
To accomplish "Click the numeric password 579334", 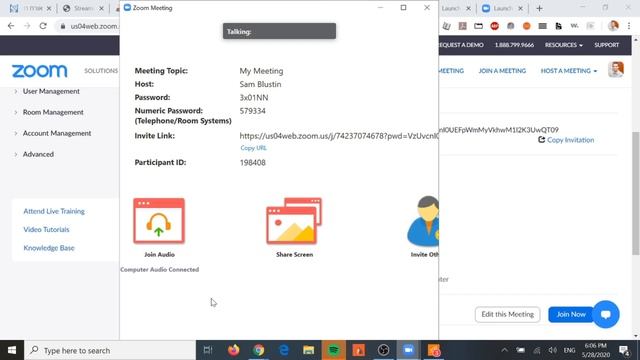I will coord(252,111).
